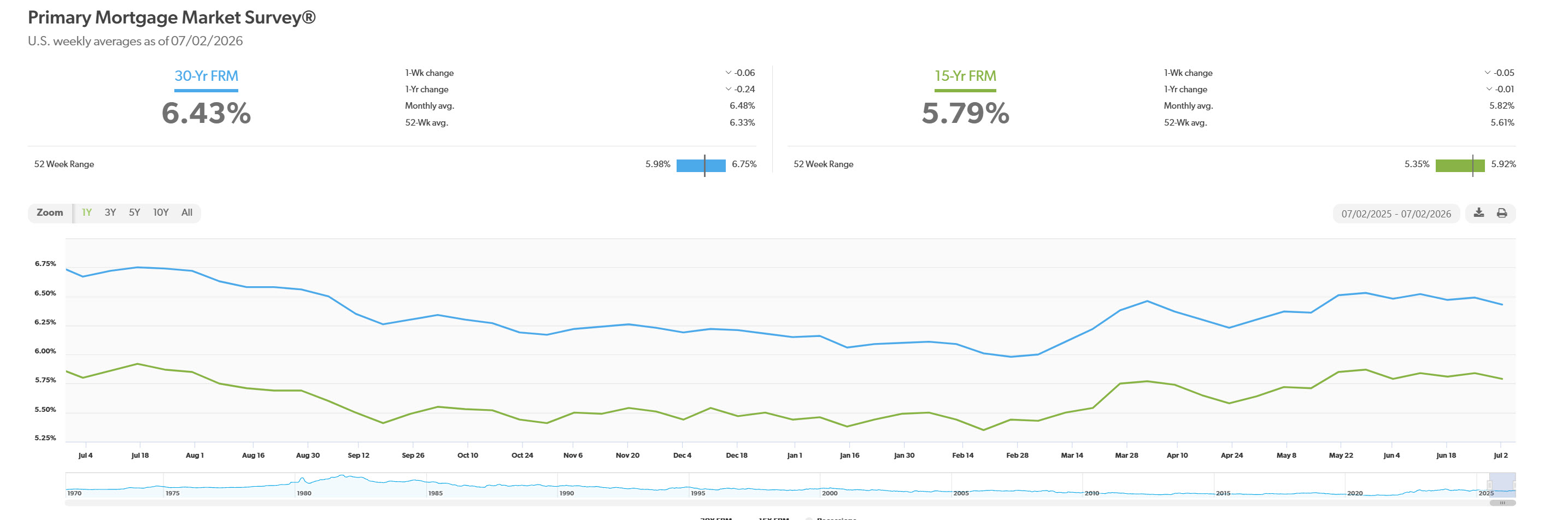1568x520 pixels.
Task: Jump to 2000 in the navigator timeline
Action: point(830,493)
